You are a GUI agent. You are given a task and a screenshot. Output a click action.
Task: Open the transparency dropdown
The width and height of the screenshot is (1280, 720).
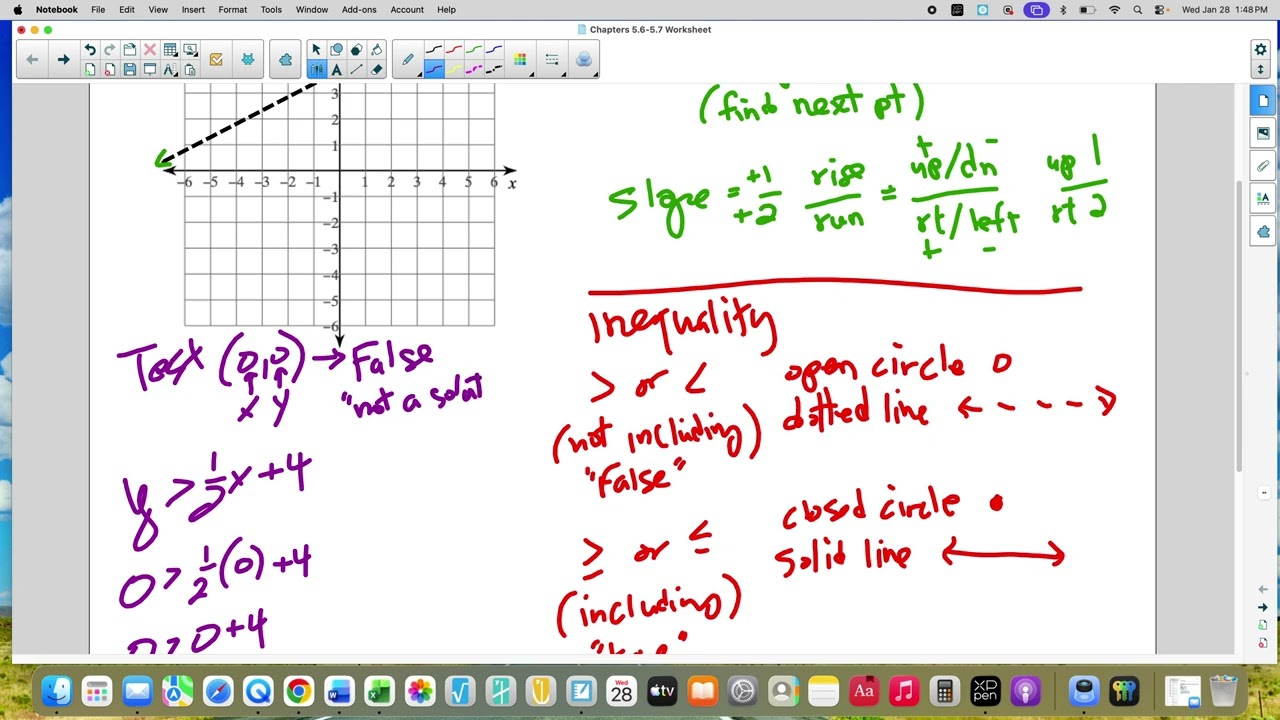coord(584,60)
